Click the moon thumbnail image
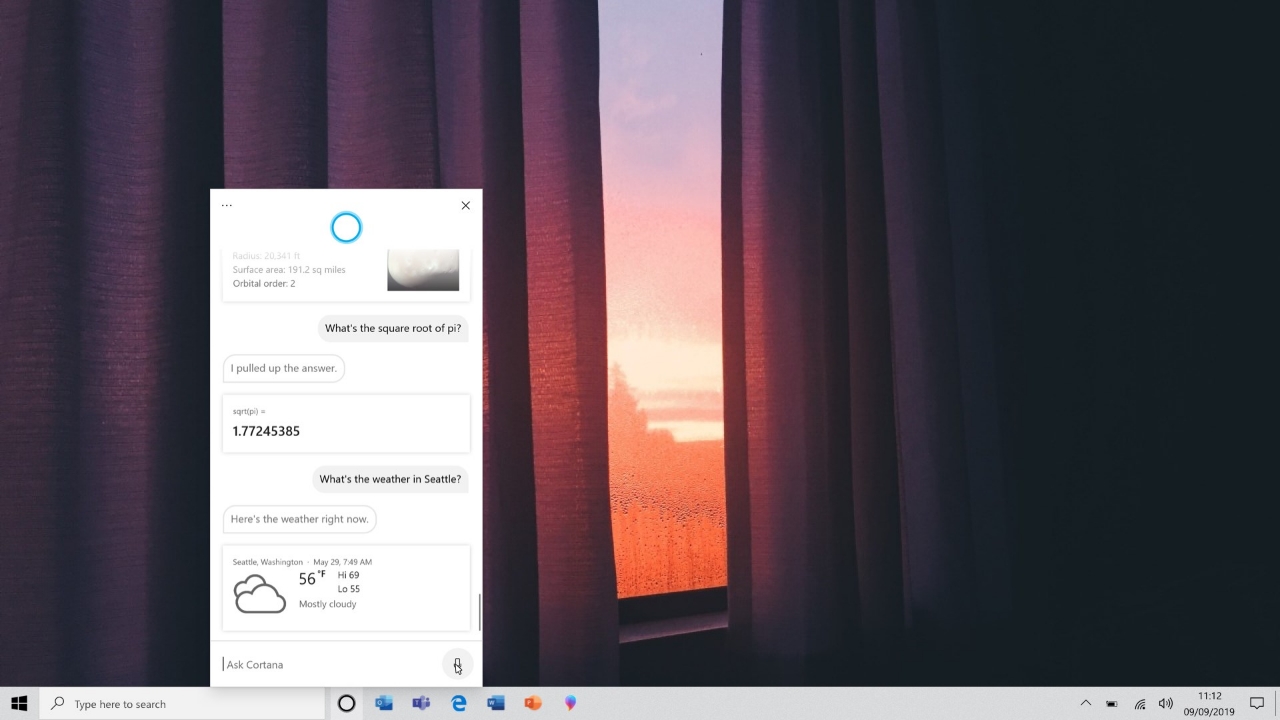 point(423,270)
